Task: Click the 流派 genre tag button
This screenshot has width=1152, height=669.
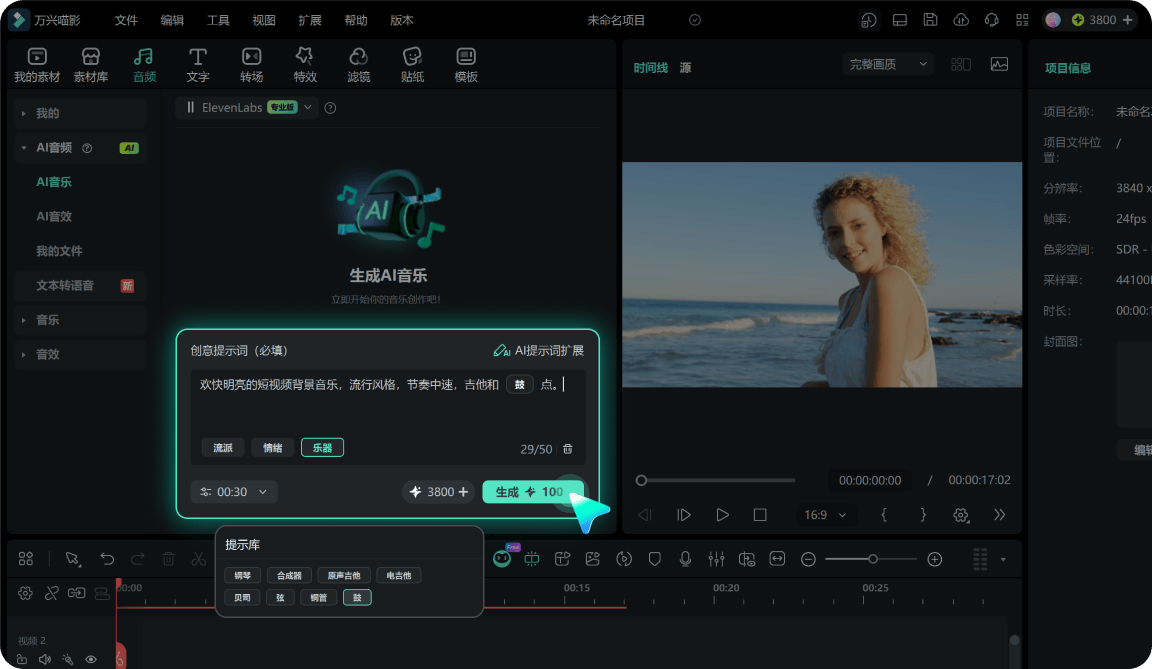Action: (223, 447)
